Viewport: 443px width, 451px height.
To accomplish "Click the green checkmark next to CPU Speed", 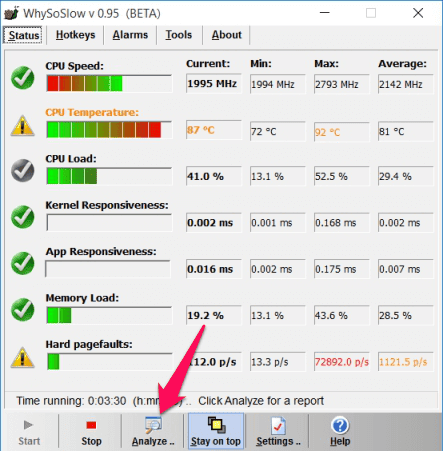I will (x=22, y=78).
